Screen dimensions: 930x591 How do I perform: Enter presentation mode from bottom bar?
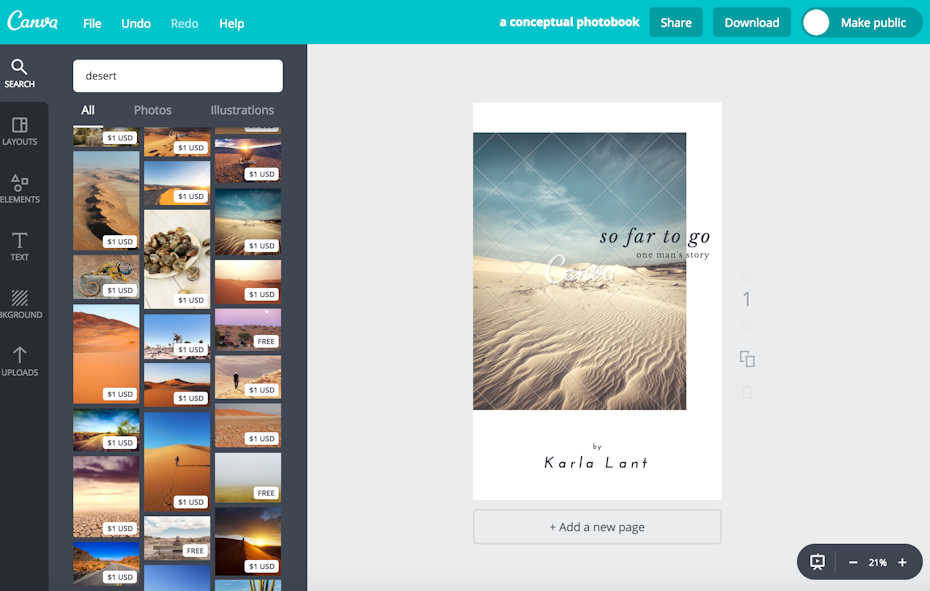pos(817,562)
